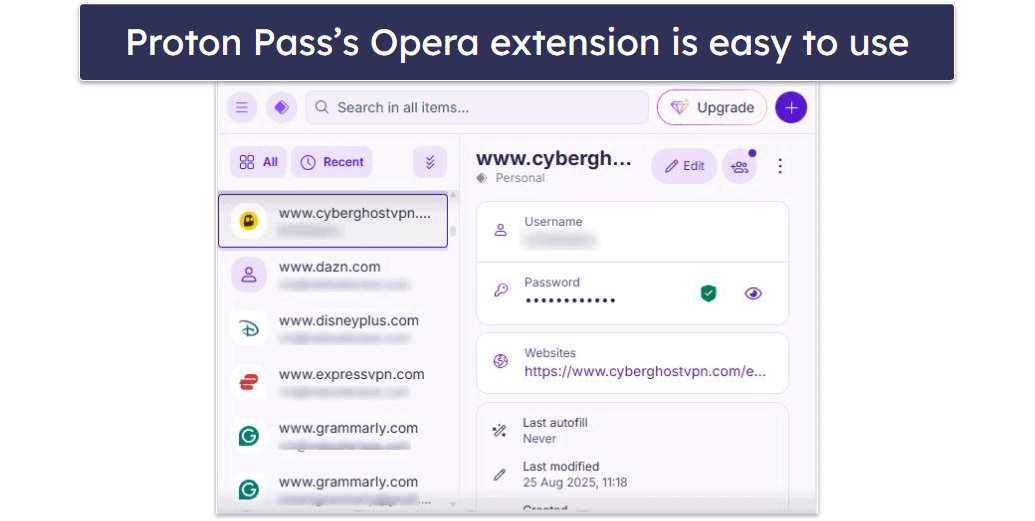The width and height of the screenshot is (1035, 521).
Task: Click the ExpressVPN logo icon
Action: click(249, 382)
